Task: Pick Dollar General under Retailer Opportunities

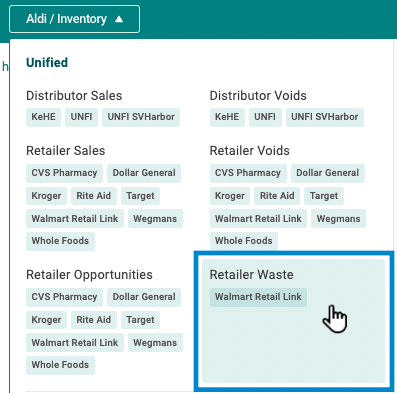Action: 144,297
